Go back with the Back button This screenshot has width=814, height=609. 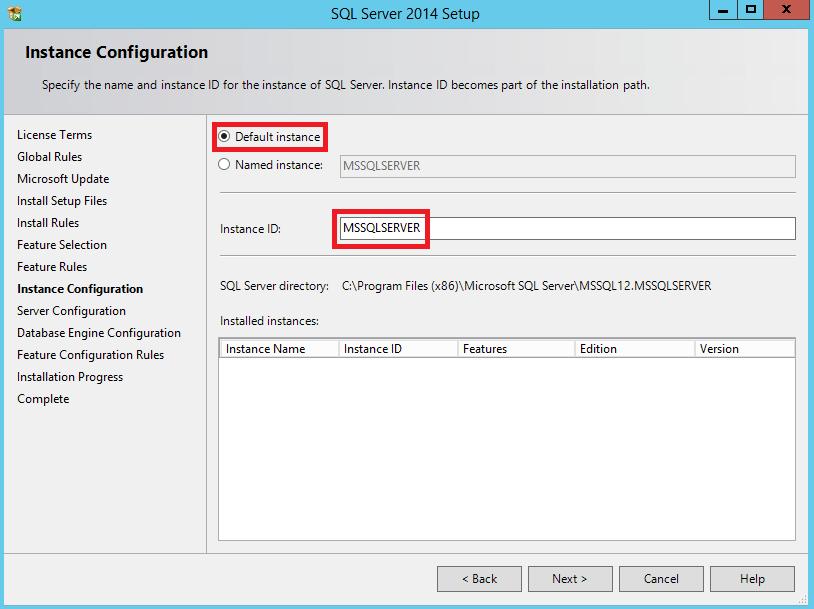[x=479, y=579]
